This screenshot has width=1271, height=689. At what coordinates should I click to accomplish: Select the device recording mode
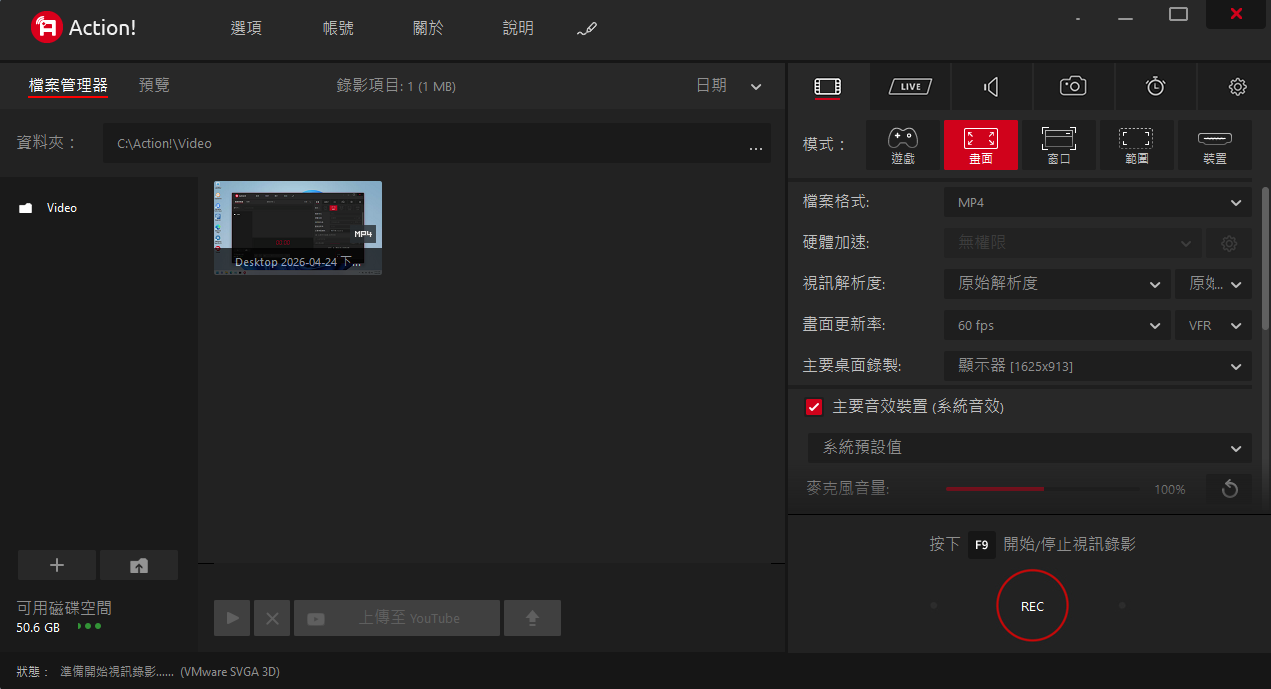[1214, 145]
